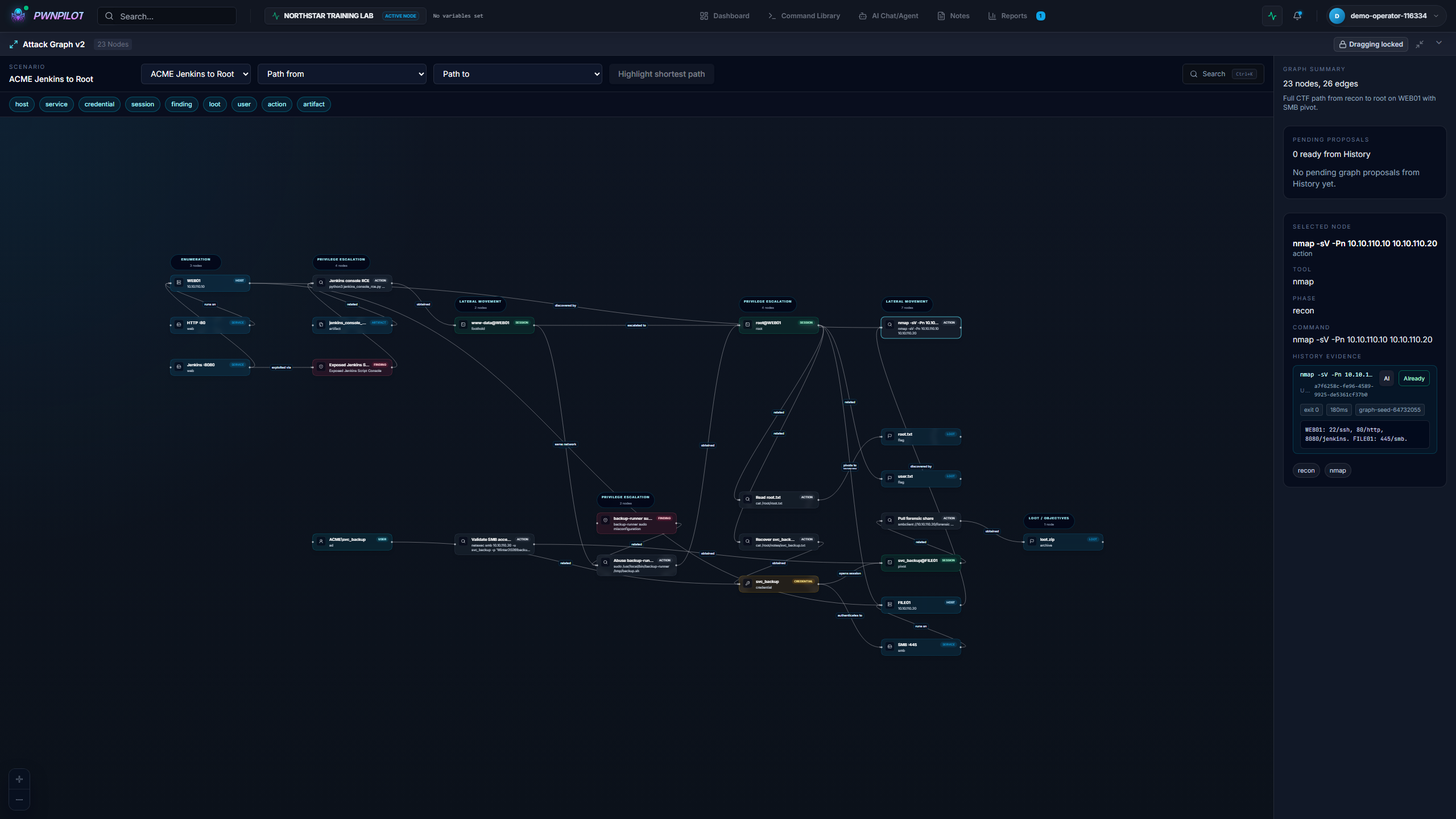The width and height of the screenshot is (1456, 819).
Task: Open the Northstar Training Lab node selector
Action: tap(345, 16)
